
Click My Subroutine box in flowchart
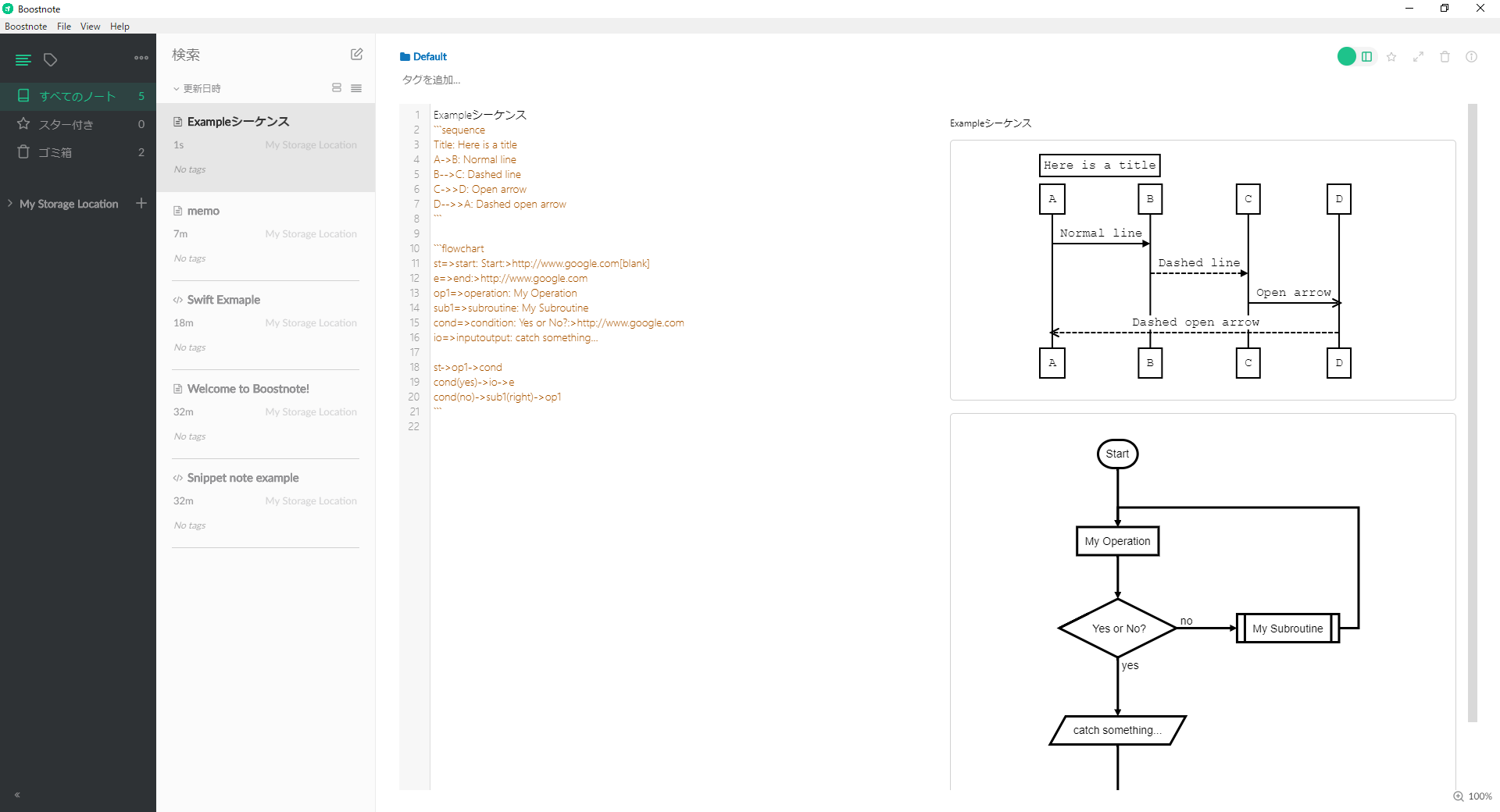(1287, 629)
